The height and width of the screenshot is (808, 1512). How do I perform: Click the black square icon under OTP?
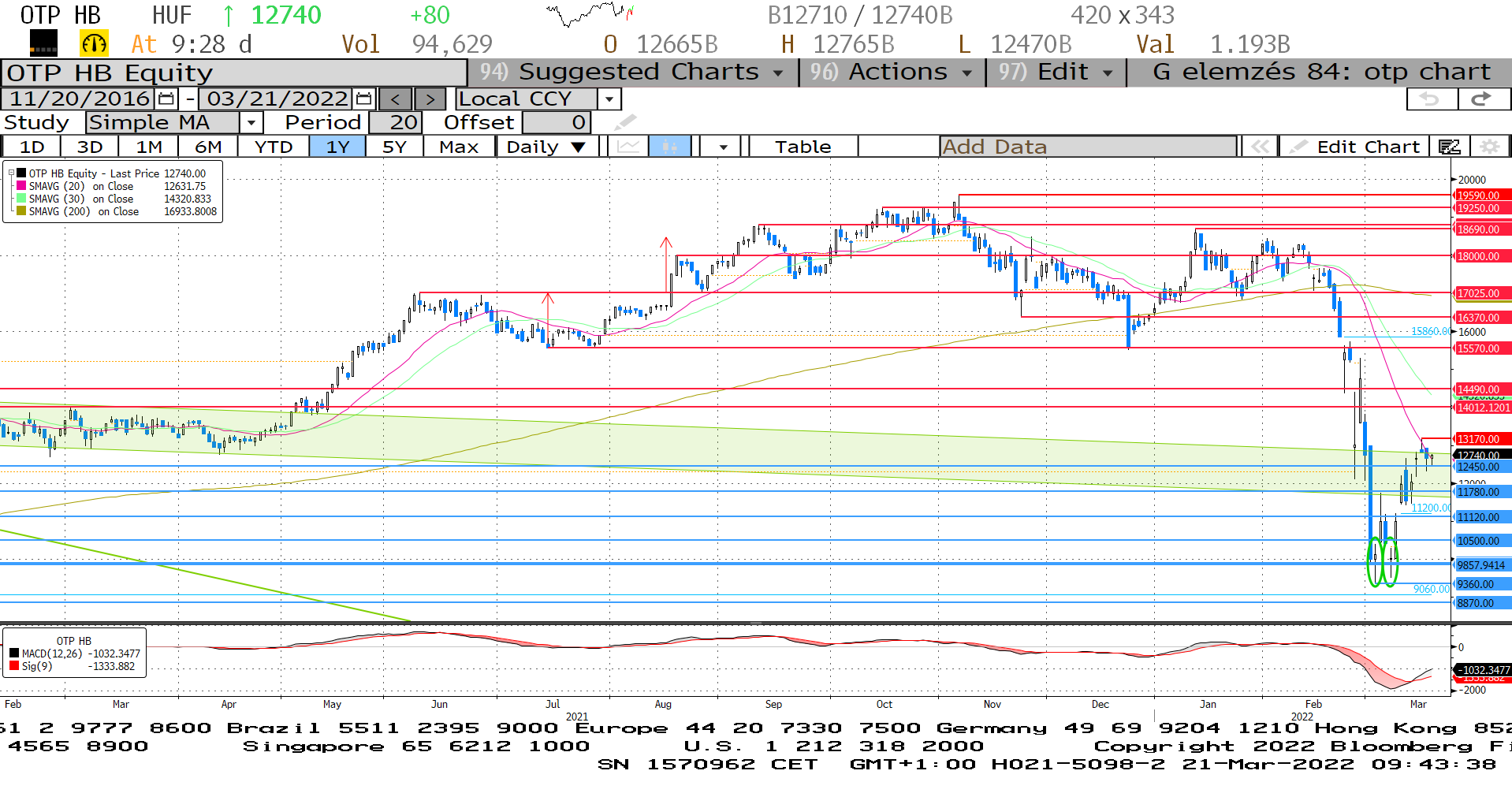[43, 43]
